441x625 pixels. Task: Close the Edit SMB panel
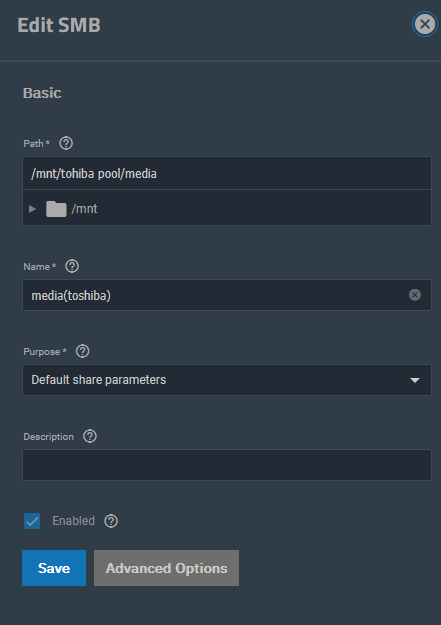[x=425, y=24]
